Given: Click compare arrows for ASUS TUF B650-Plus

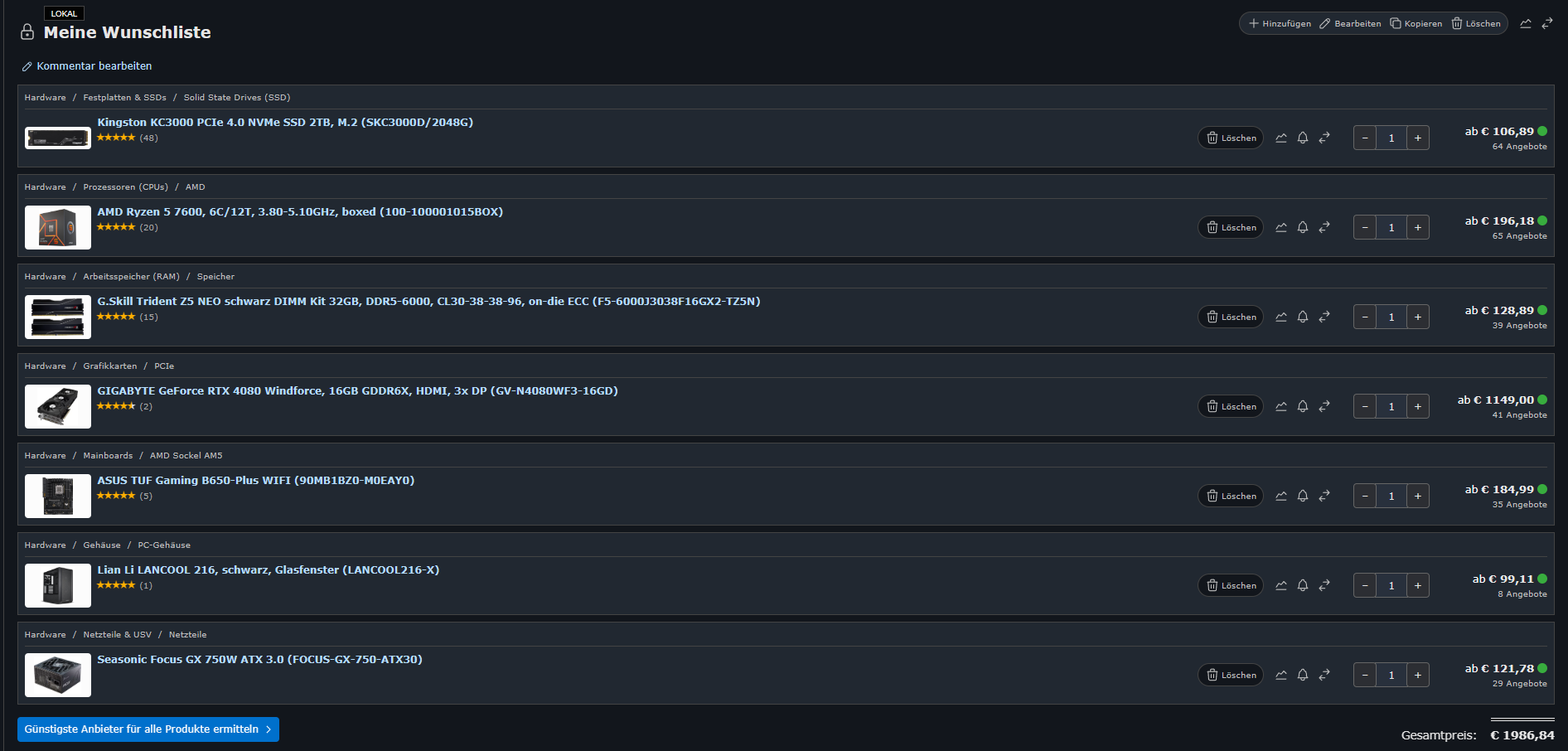Looking at the screenshot, I should (1324, 496).
